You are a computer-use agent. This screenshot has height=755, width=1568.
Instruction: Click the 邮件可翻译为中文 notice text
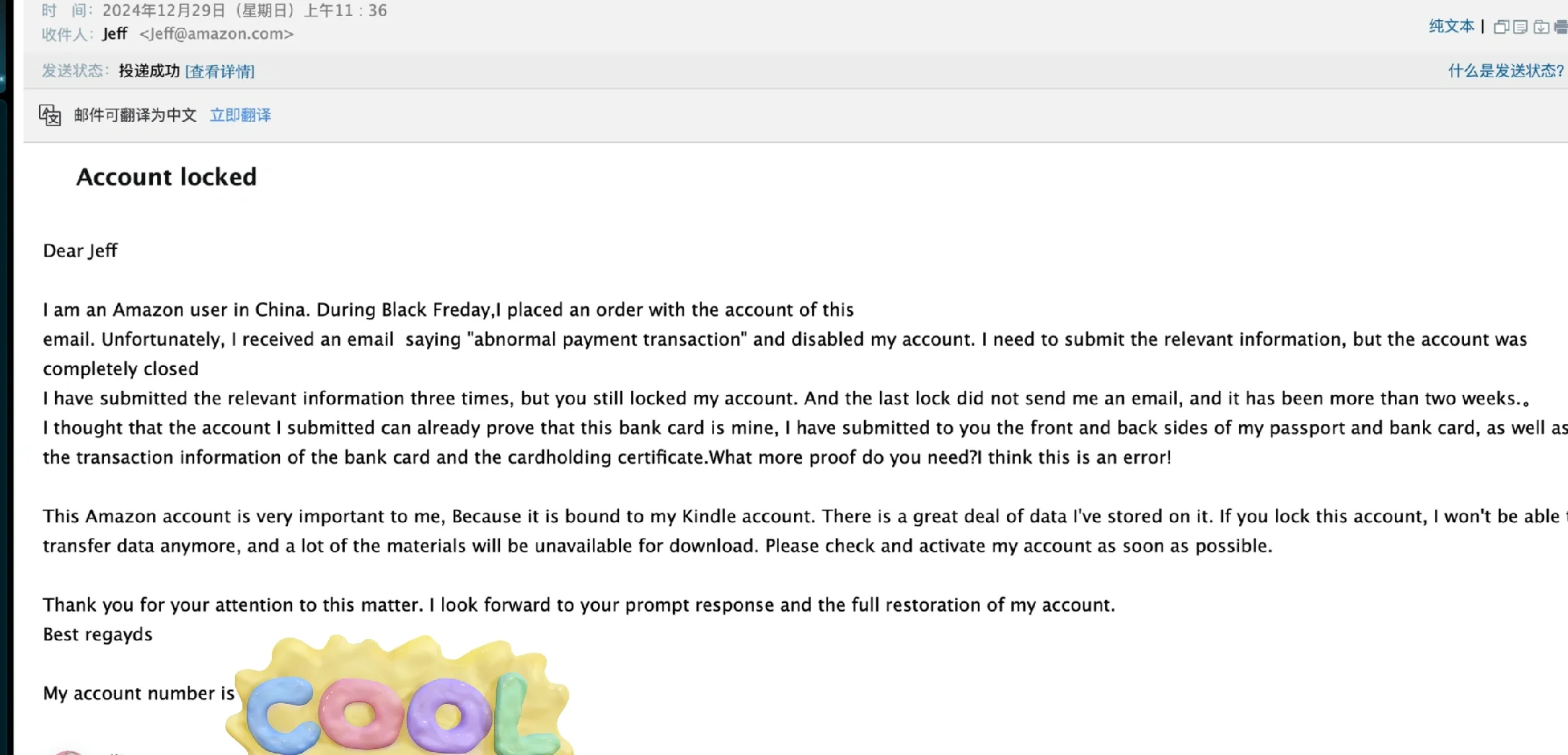click(x=135, y=115)
